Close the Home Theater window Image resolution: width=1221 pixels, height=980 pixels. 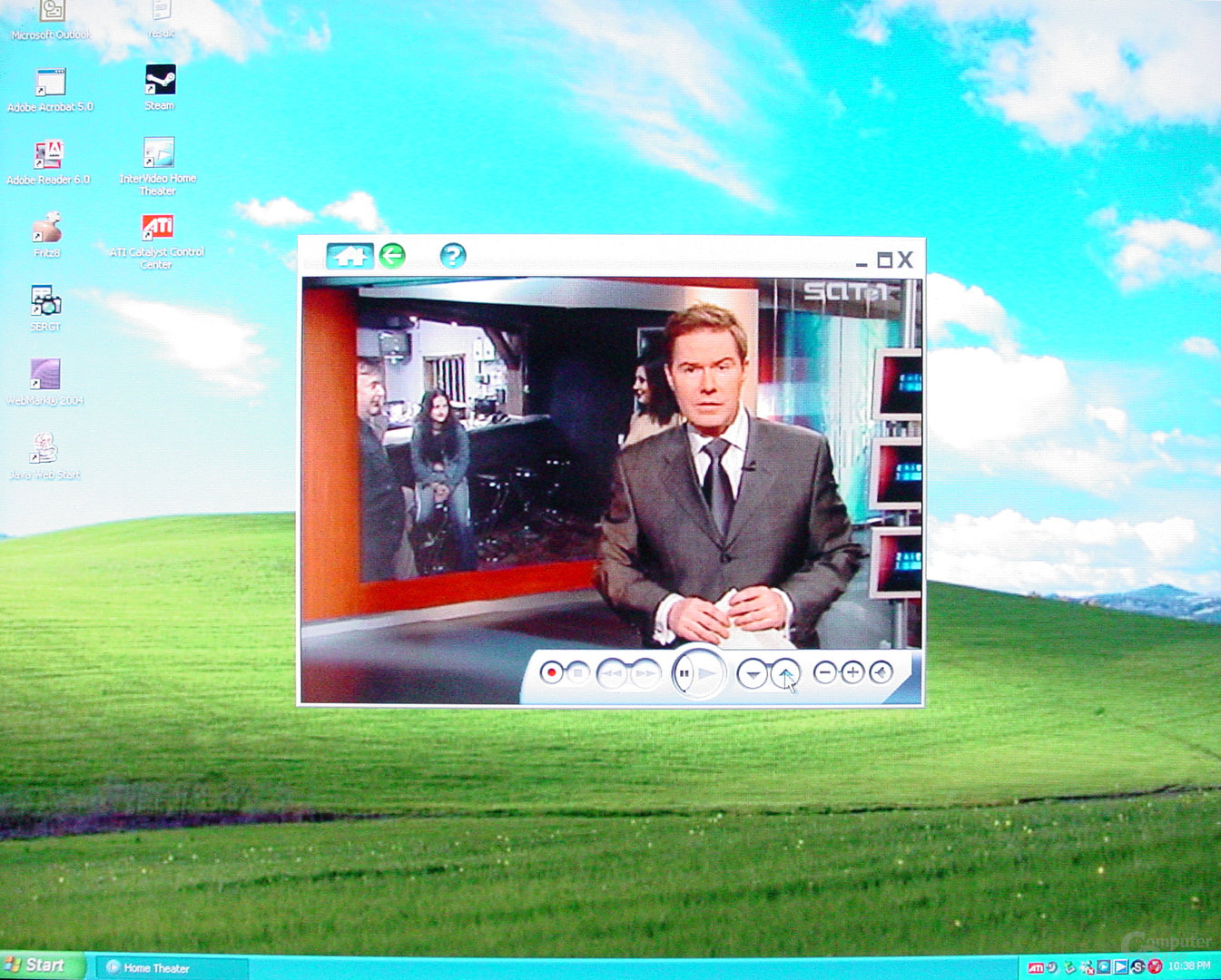coord(905,260)
